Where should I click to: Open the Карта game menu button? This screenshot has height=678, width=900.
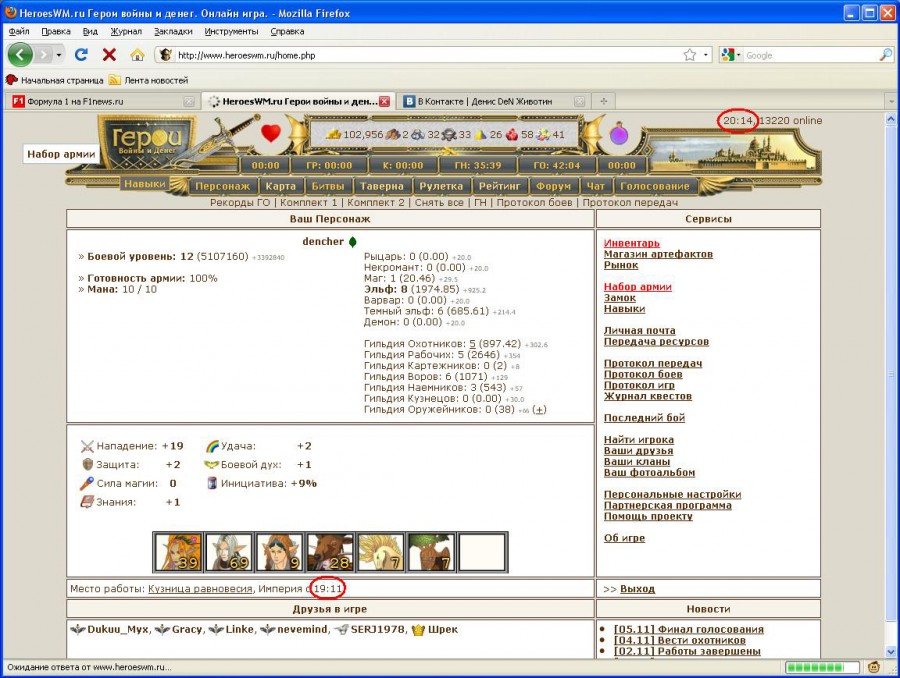coord(281,186)
